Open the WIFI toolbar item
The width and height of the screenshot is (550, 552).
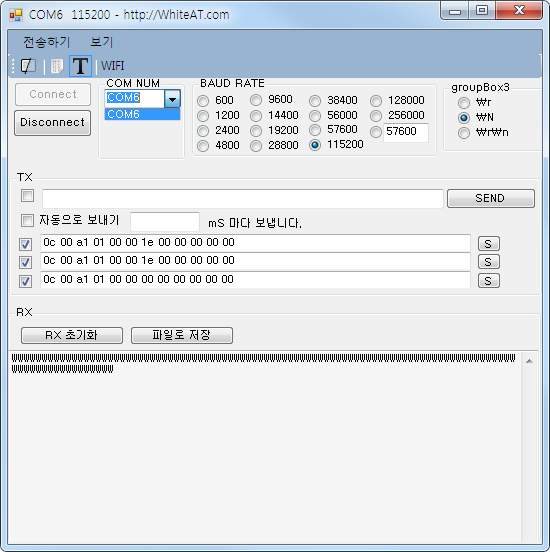tap(112, 66)
